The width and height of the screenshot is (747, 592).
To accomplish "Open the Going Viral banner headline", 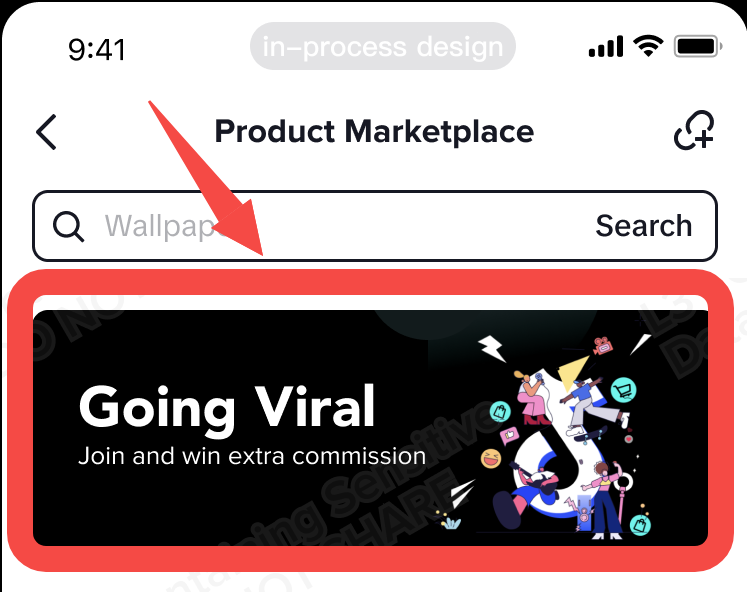I will click(x=227, y=408).
